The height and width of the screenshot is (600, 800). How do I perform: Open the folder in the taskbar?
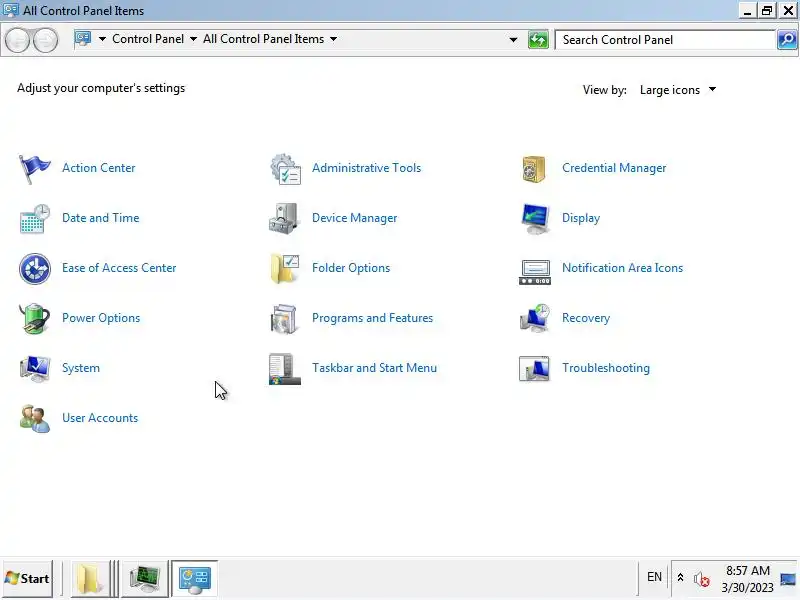point(90,579)
